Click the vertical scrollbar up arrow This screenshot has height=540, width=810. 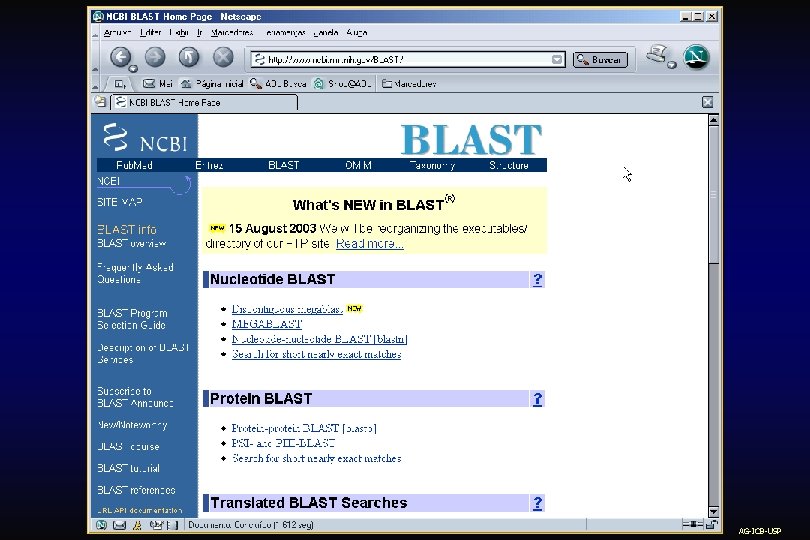coord(713,120)
